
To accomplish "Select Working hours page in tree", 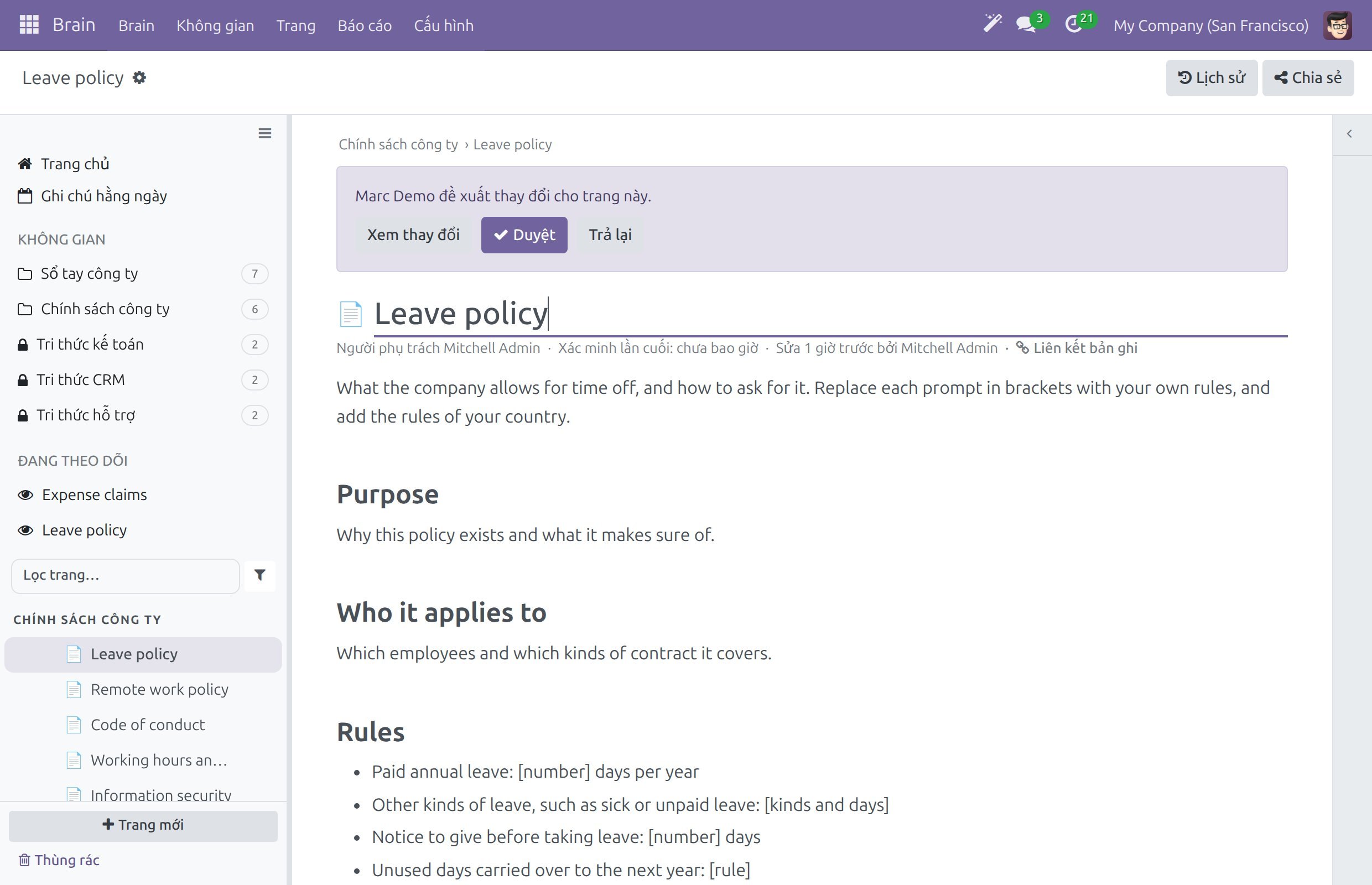I will pyautogui.click(x=143, y=761).
